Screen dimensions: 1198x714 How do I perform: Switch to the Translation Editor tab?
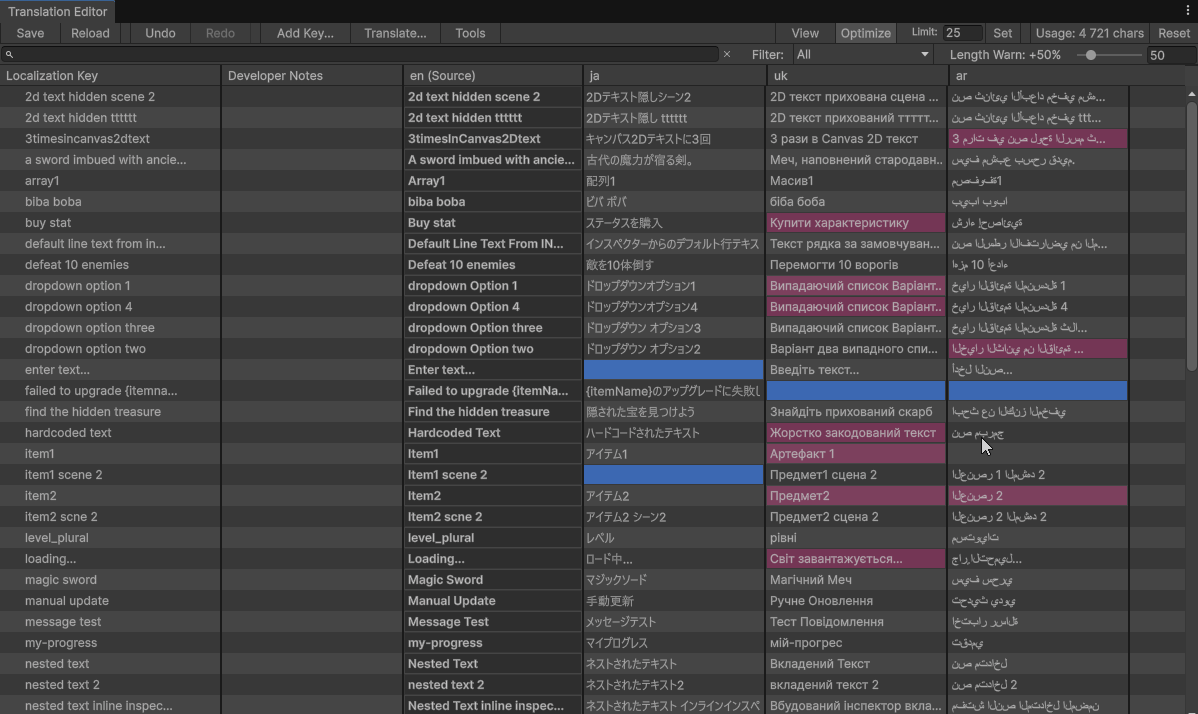coord(57,12)
